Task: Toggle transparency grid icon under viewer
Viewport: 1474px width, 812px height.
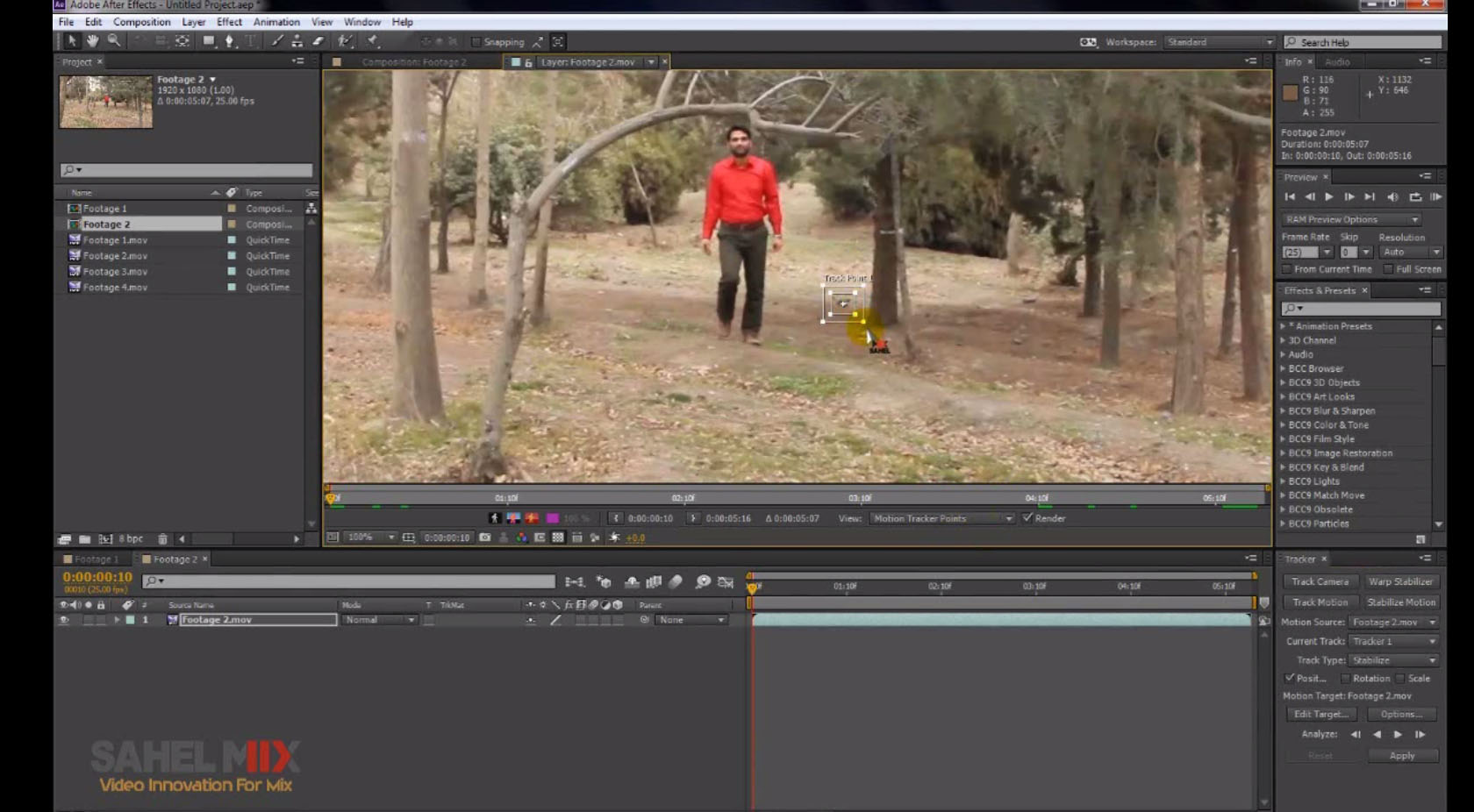Action: (558, 538)
